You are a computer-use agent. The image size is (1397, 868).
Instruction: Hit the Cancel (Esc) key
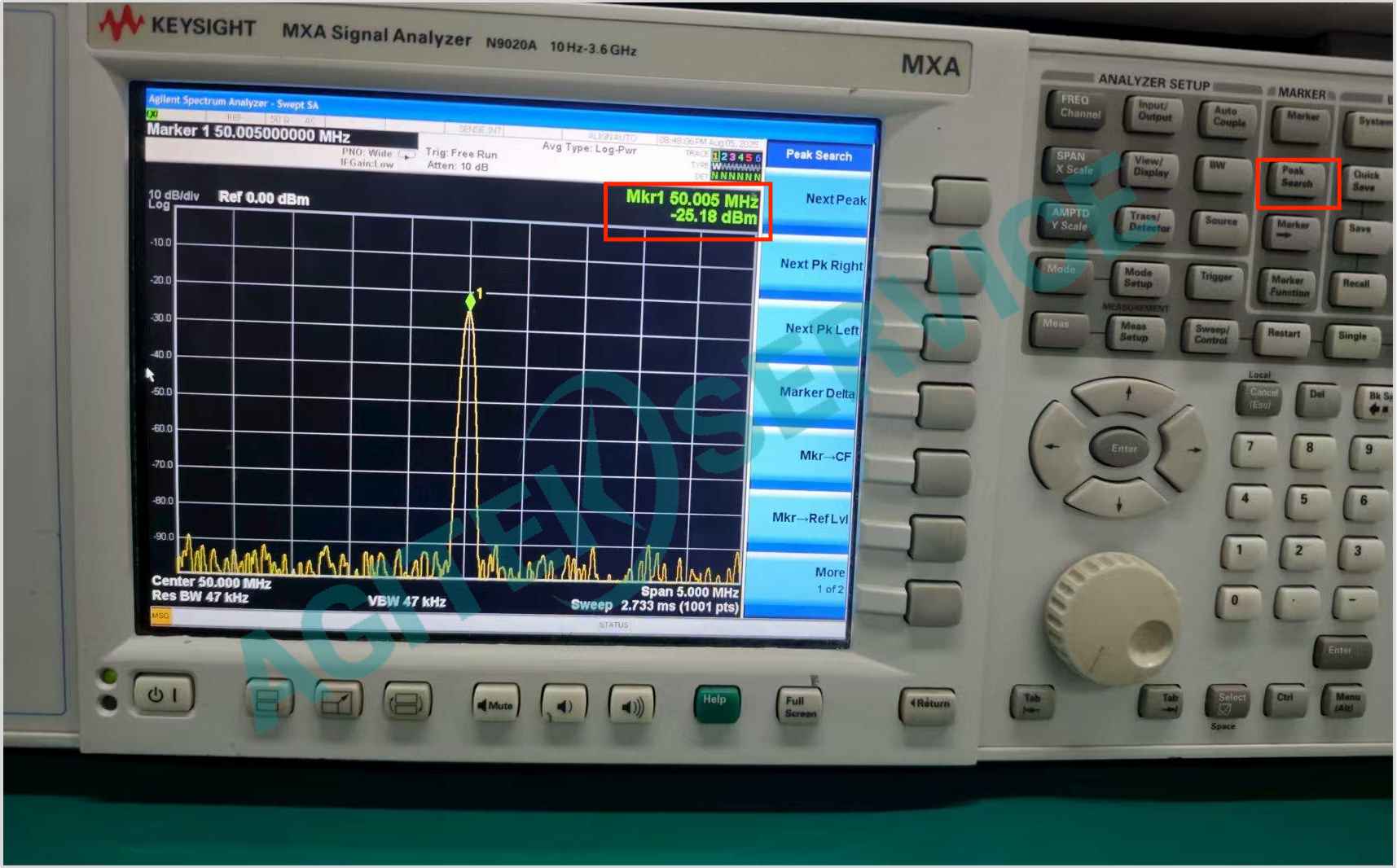pyautogui.click(x=1259, y=400)
